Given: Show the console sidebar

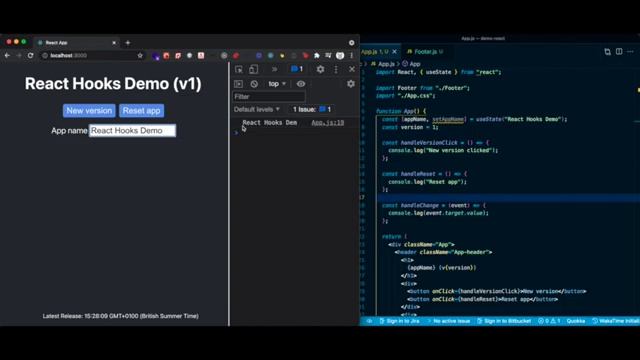Looking at the screenshot, I should (238, 84).
